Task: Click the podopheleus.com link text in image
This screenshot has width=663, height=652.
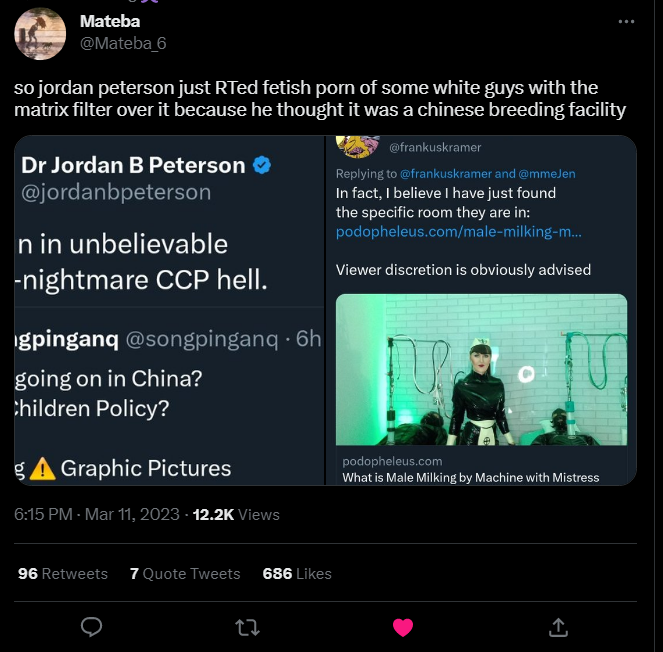Action: click(x=458, y=232)
